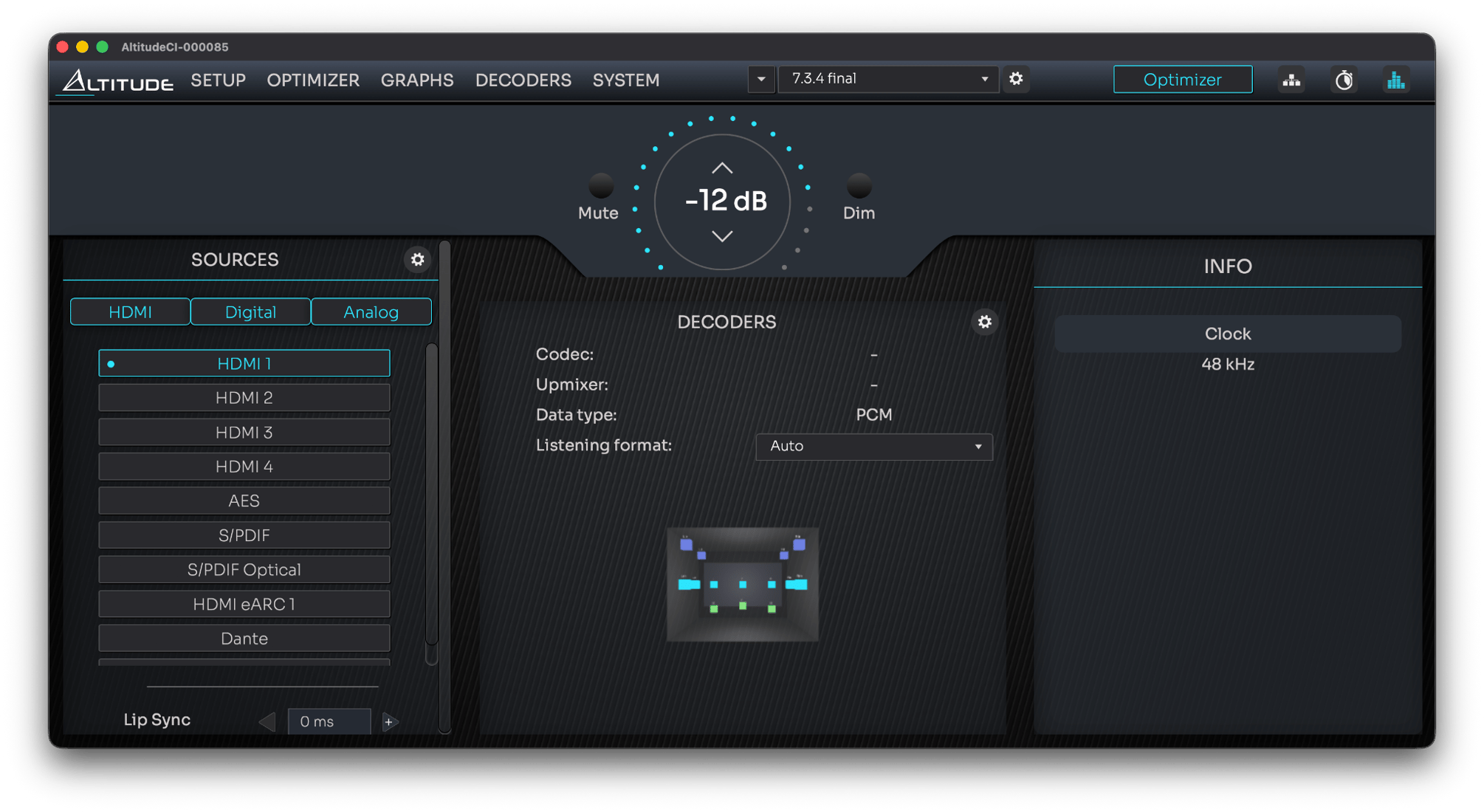Image resolution: width=1484 pixels, height=812 pixels.
Task: Switch to the Digital sources tab
Action: (250, 312)
